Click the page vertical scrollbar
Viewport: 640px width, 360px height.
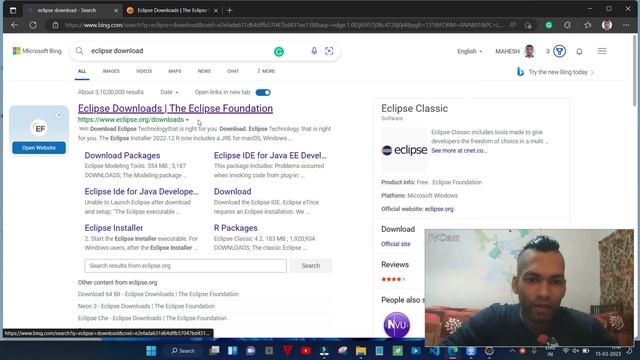(634, 70)
